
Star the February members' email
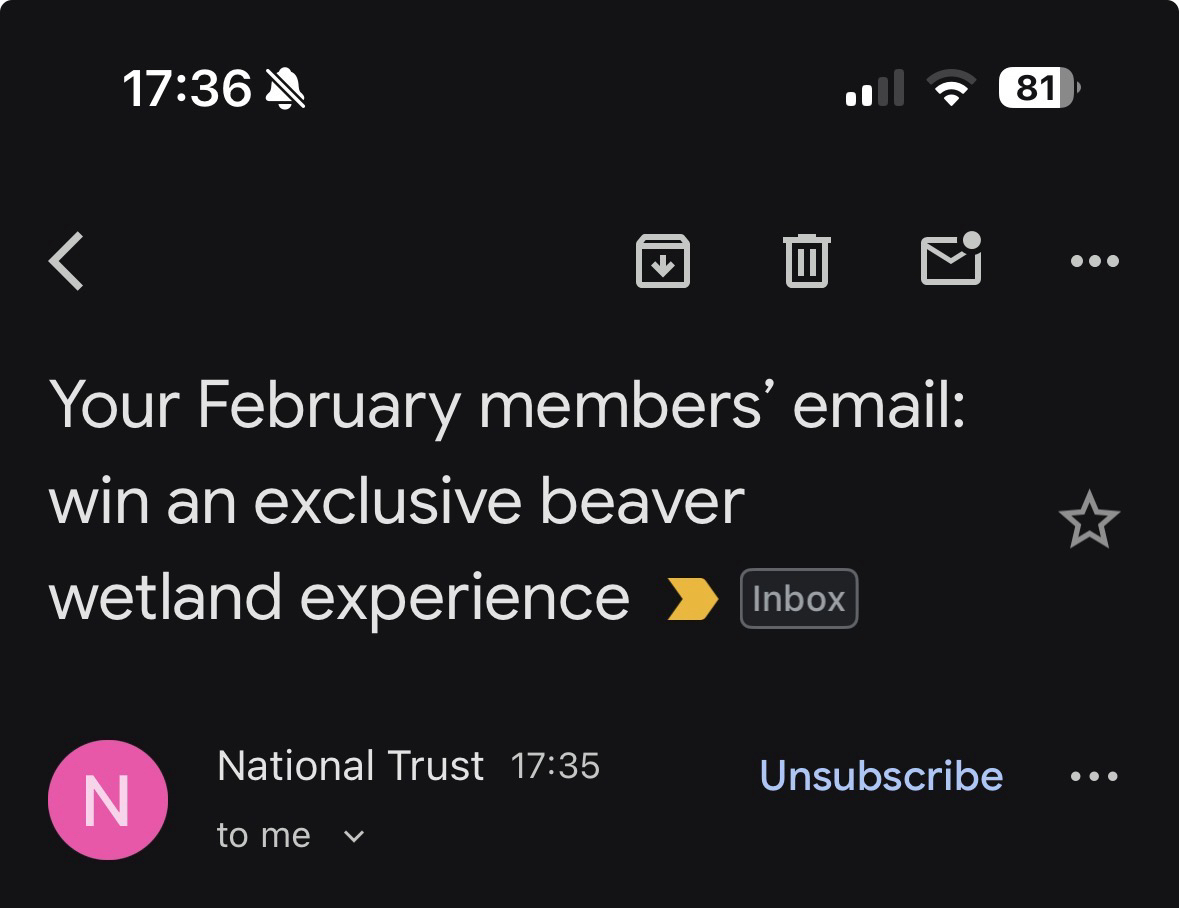pos(1088,520)
